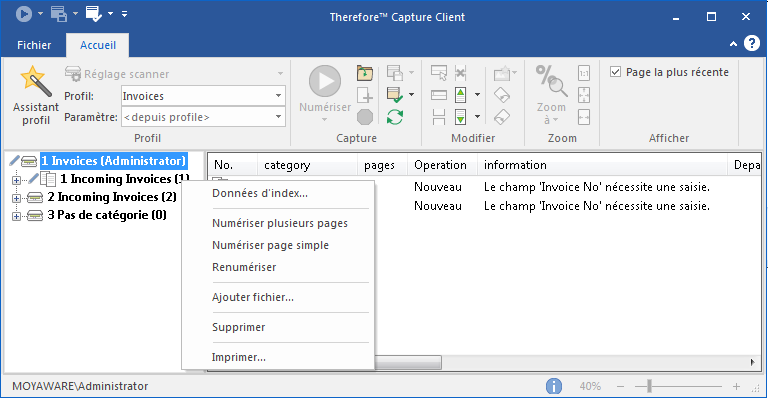Image resolution: width=768 pixels, height=399 pixels.
Task: Choose Données d'index... from context menu
Action: 260,193
